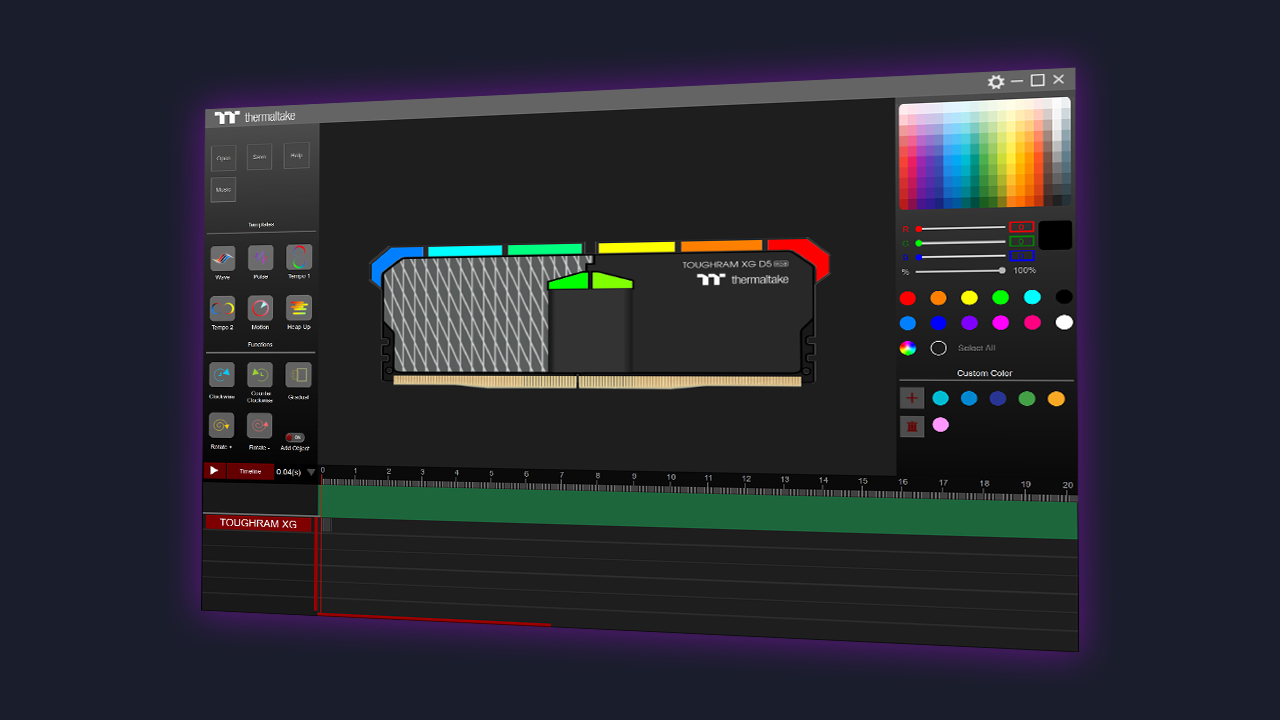Click the blue B value field
The height and width of the screenshot is (720, 1280).
point(1021,255)
